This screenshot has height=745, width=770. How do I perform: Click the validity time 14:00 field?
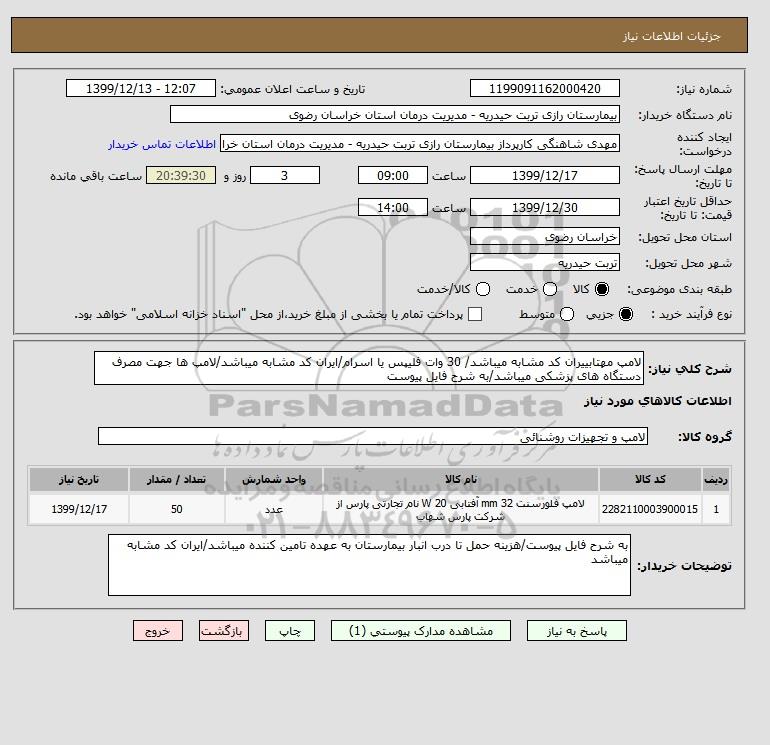pyautogui.click(x=393, y=207)
